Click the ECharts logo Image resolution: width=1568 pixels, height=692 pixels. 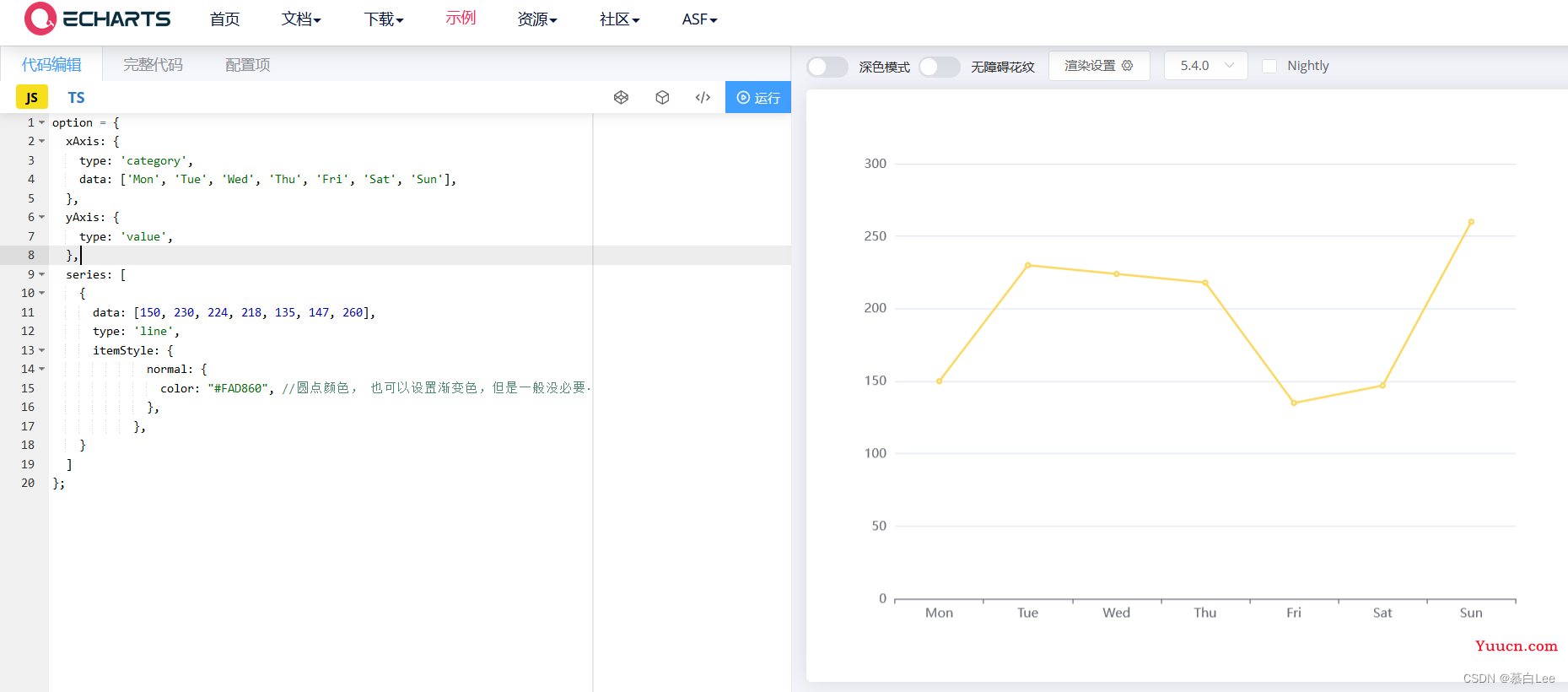(97, 19)
